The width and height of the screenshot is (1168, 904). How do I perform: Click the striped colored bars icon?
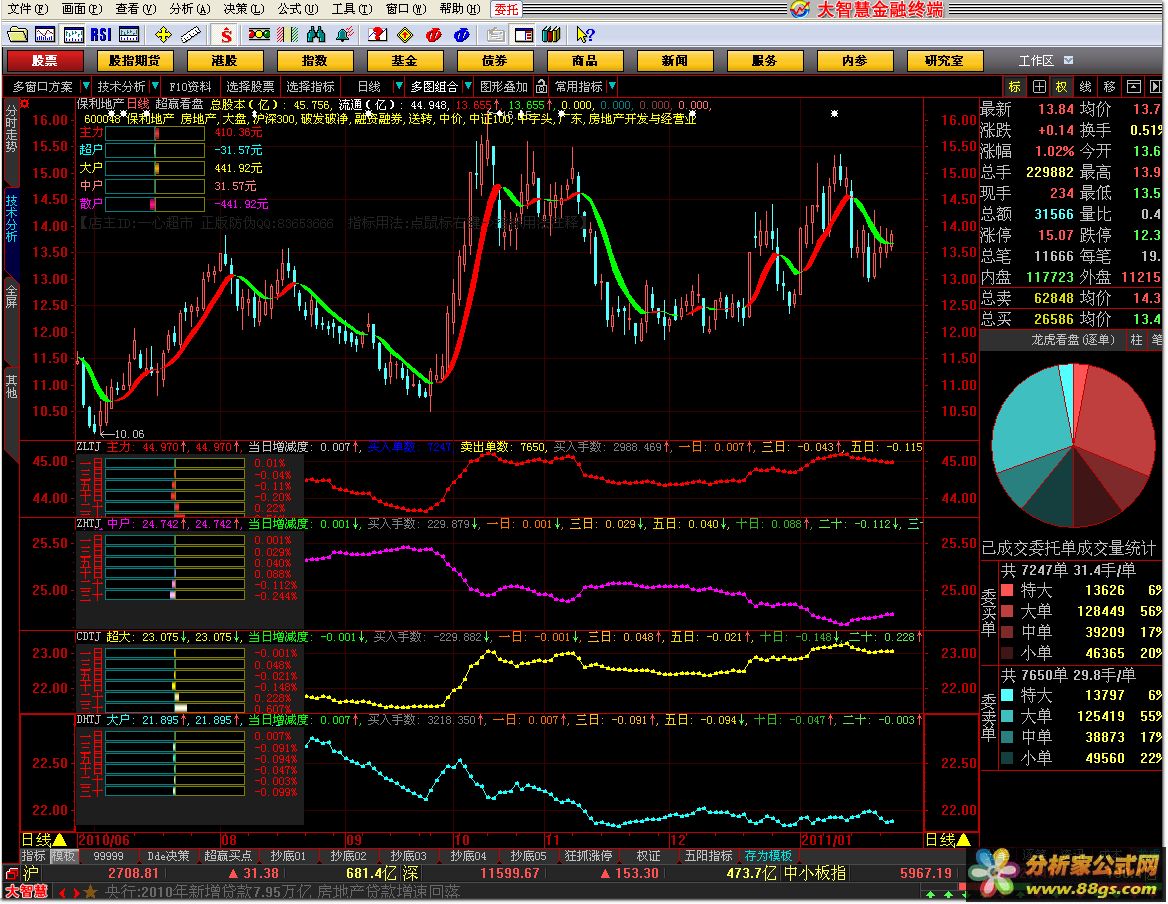point(287,34)
